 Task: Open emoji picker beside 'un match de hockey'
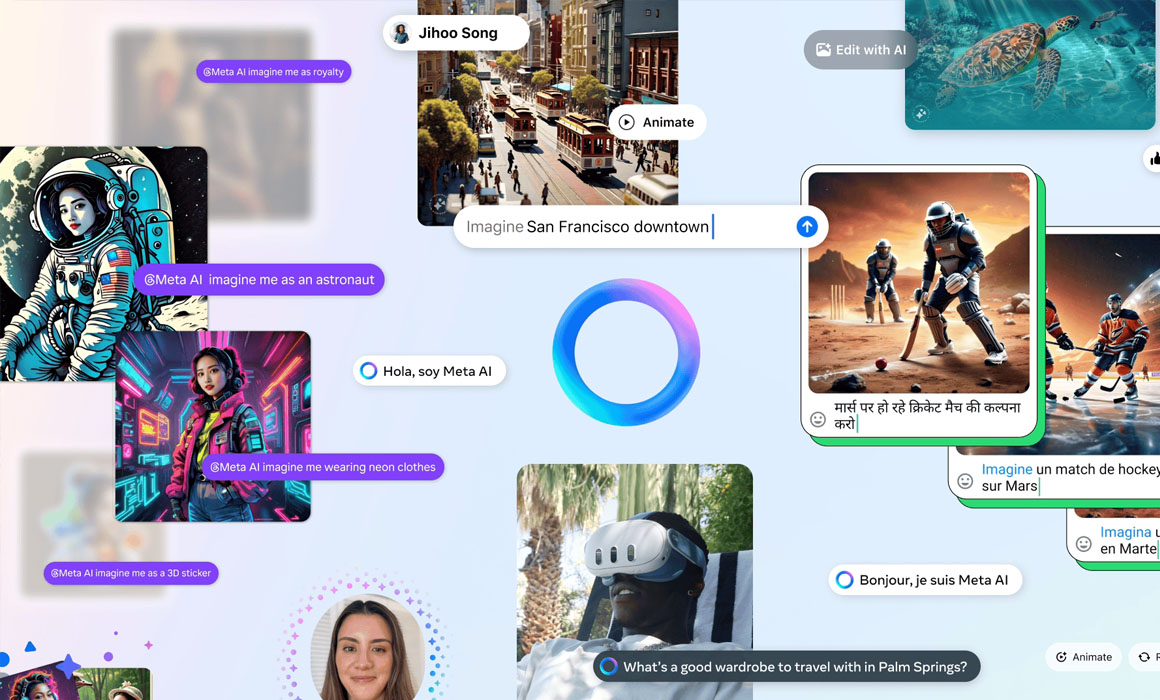click(x=965, y=481)
